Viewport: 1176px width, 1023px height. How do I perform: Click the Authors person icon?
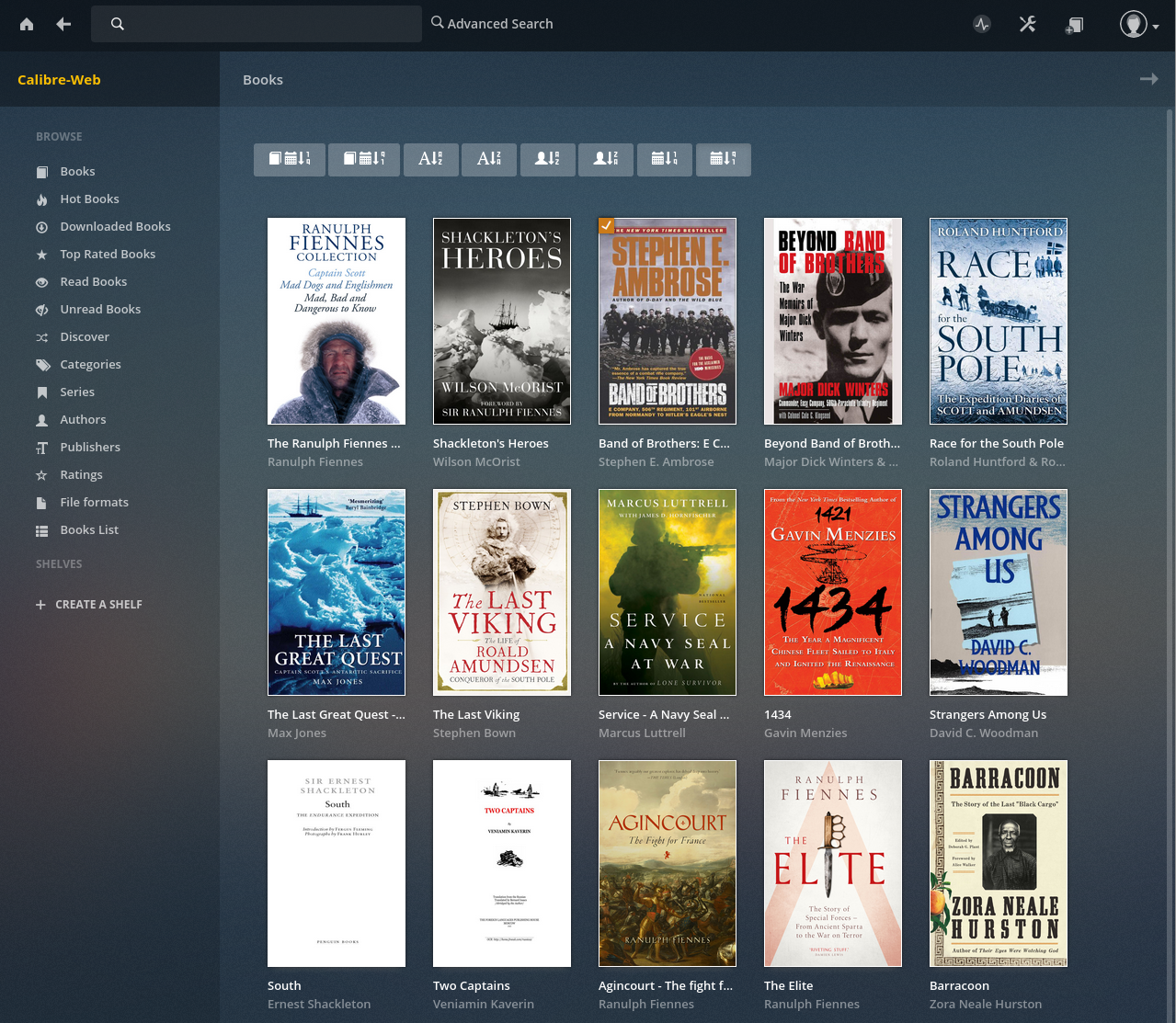click(x=41, y=420)
